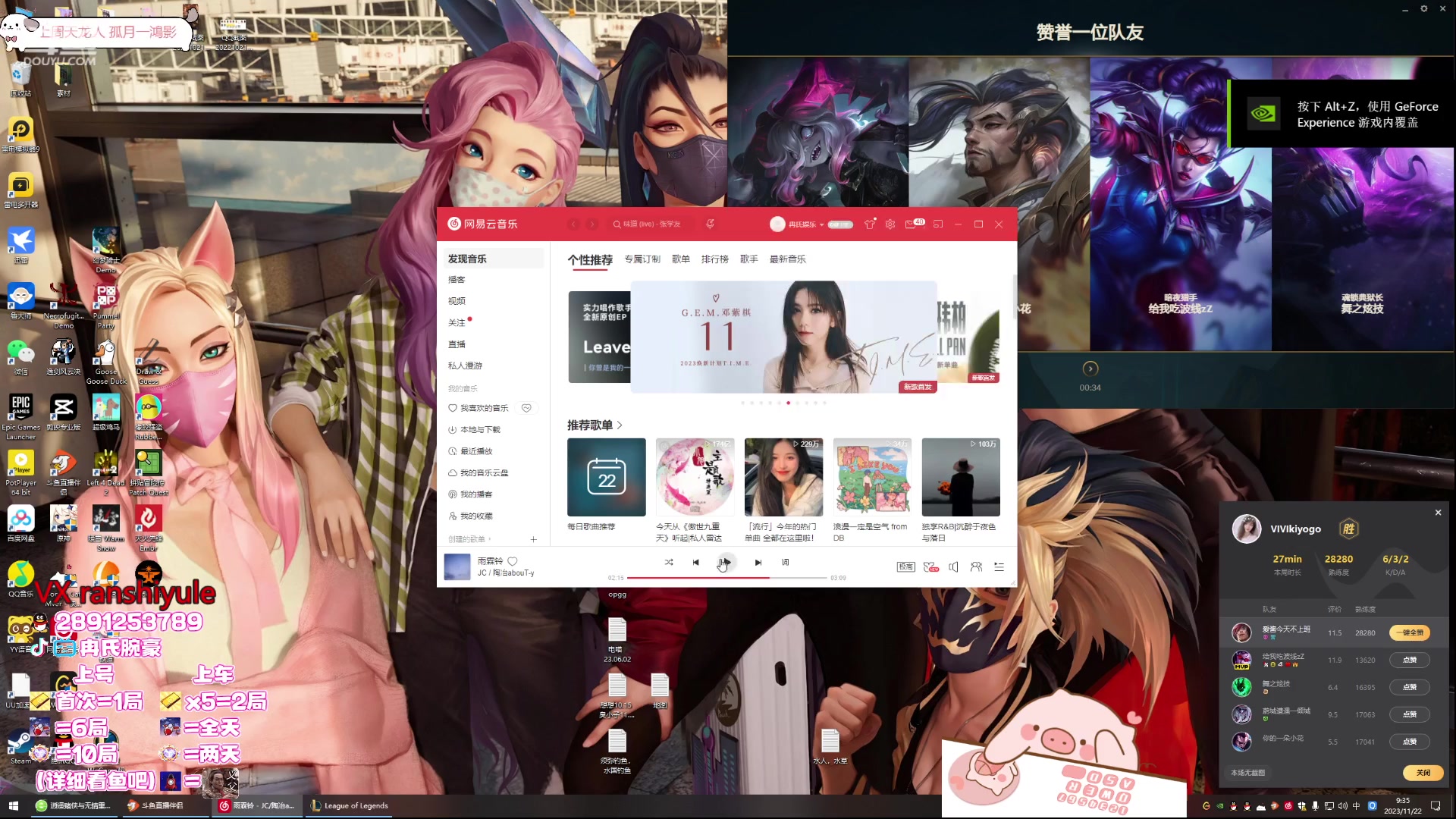Open the 冉氏娱乐 account dropdown arrow
The image size is (1456, 819).
821,225
